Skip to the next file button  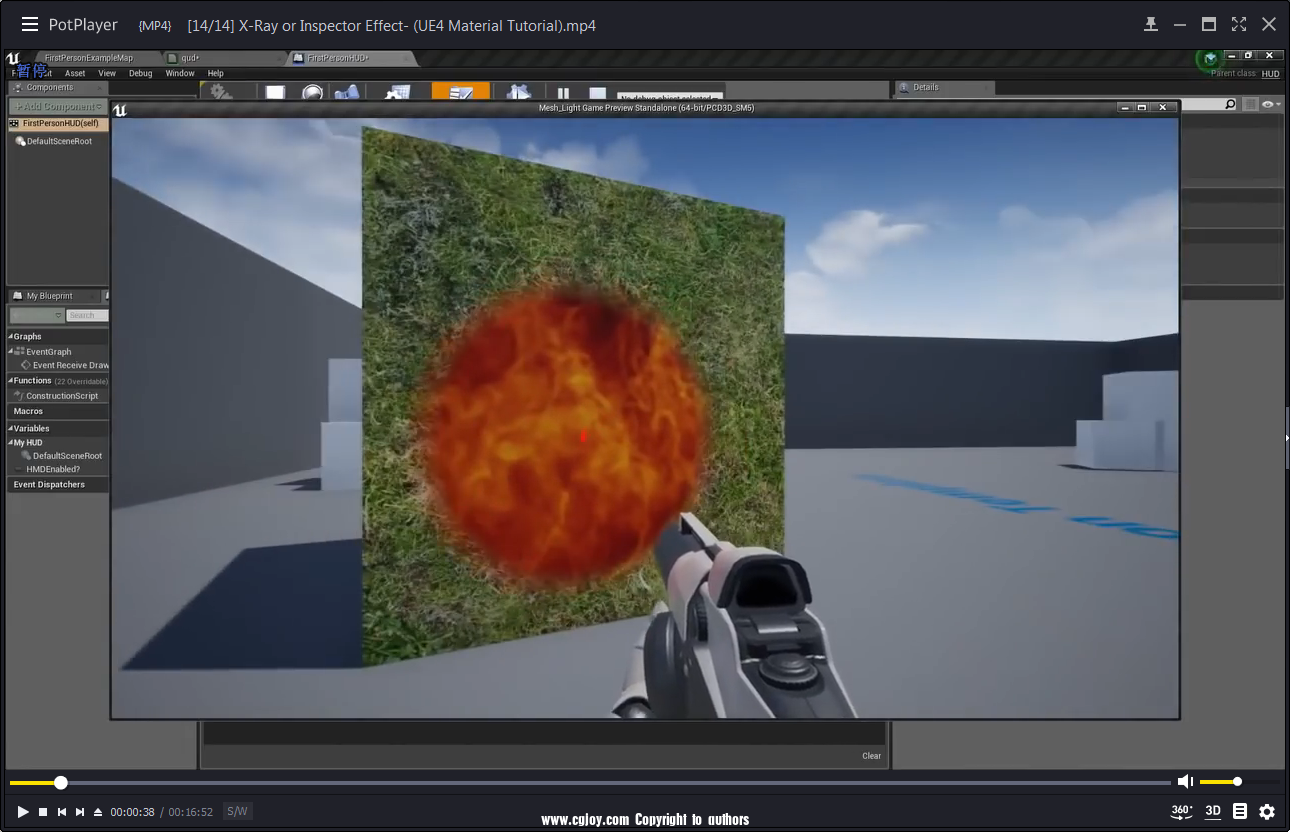(80, 812)
